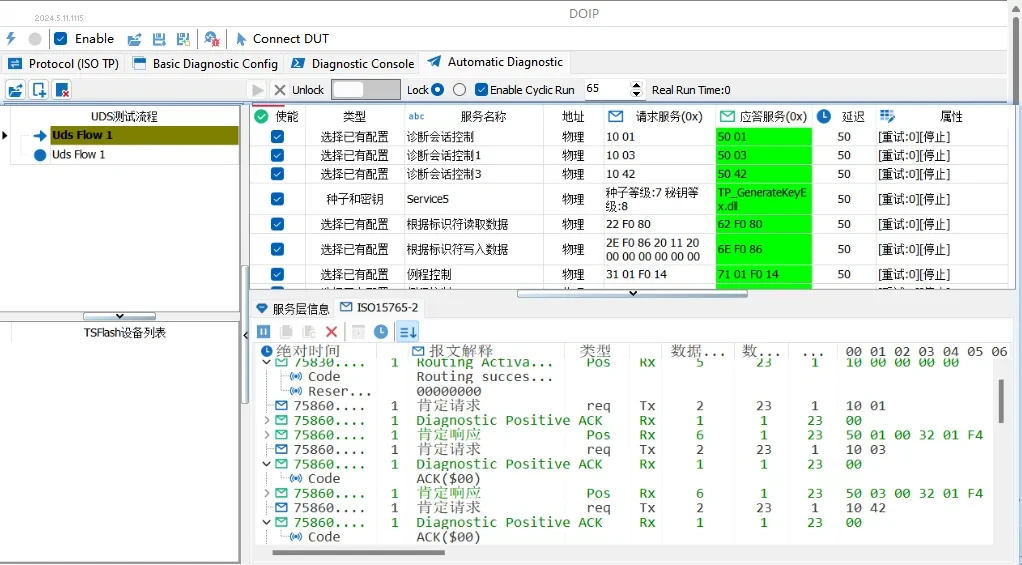Collapse the TSFlash panel using the down chevron bar
Screen dimensions: 1022x565
coord(119,316)
